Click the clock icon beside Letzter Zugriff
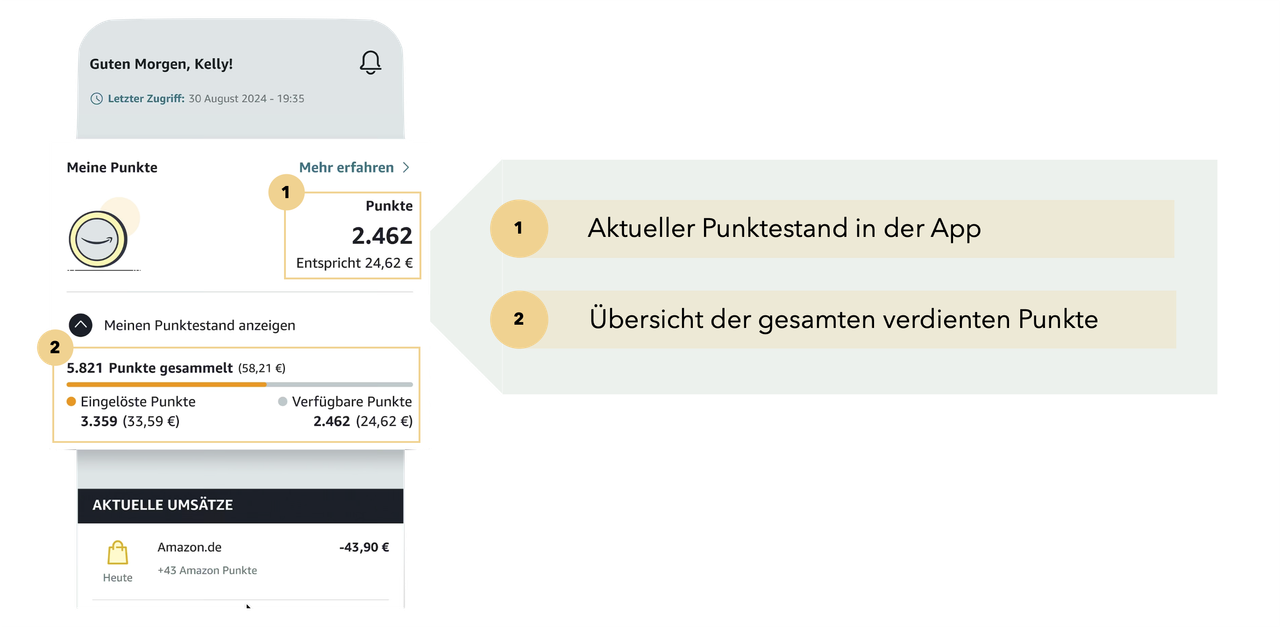 [97, 99]
